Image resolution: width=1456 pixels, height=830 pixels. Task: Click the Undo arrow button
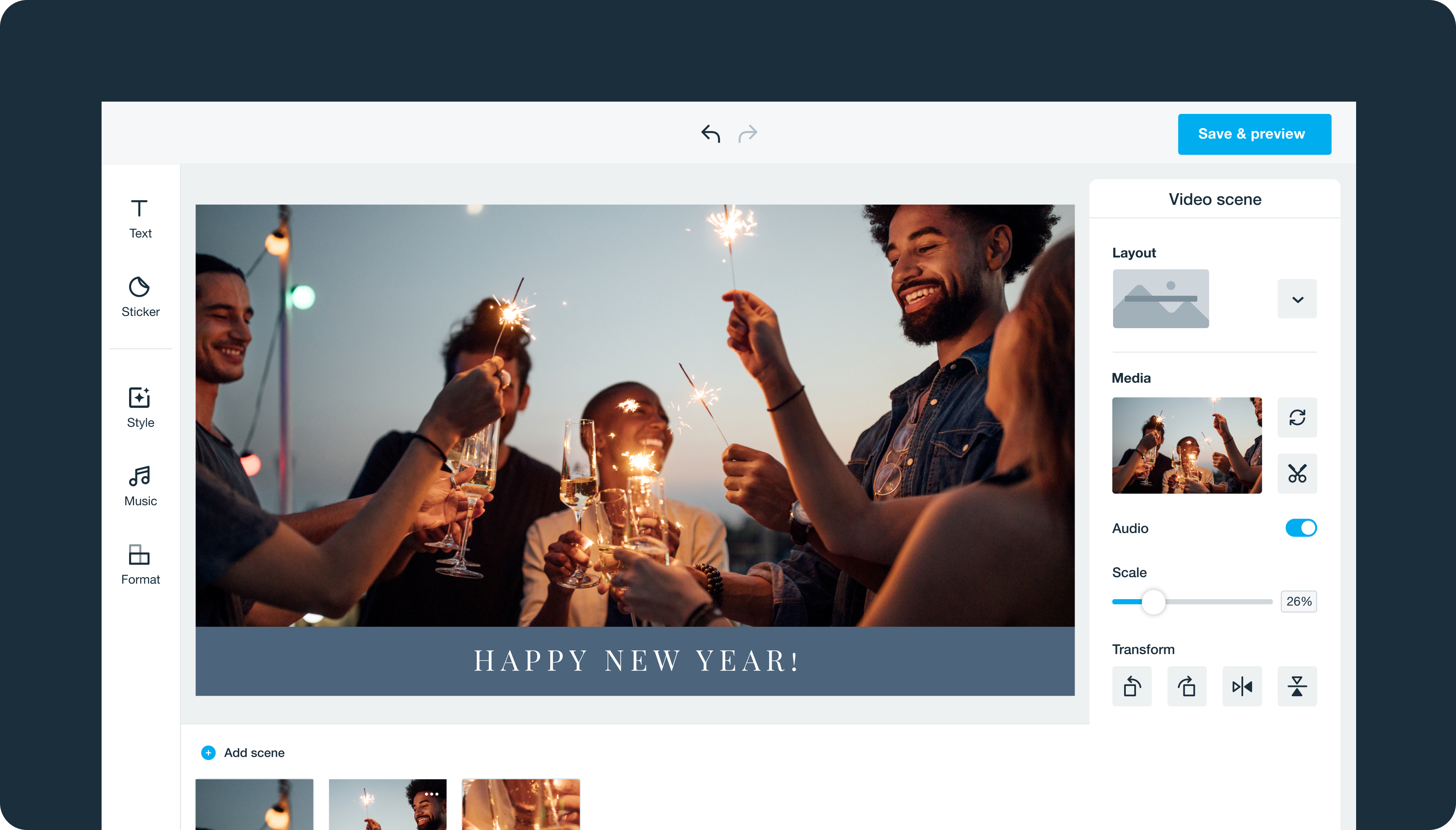click(710, 134)
